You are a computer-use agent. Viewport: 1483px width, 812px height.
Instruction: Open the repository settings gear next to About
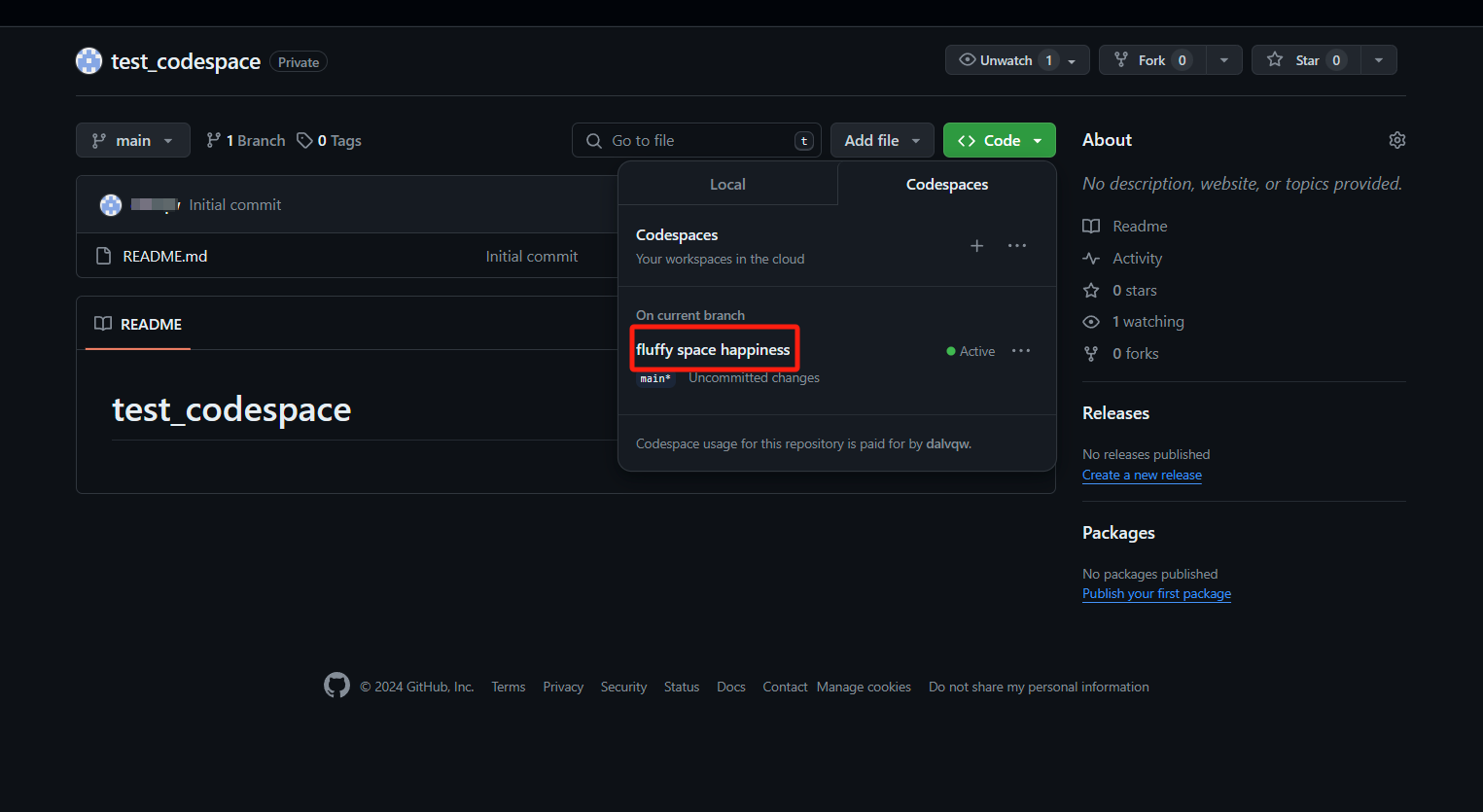(x=1397, y=140)
